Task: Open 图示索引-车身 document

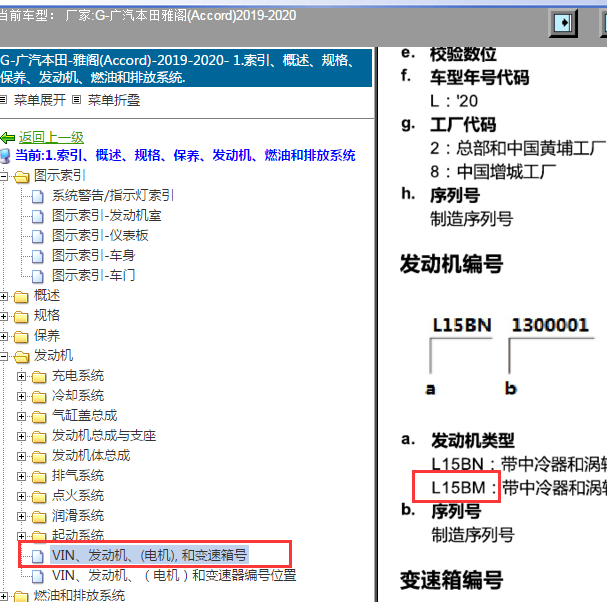Action: coord(94,256)
